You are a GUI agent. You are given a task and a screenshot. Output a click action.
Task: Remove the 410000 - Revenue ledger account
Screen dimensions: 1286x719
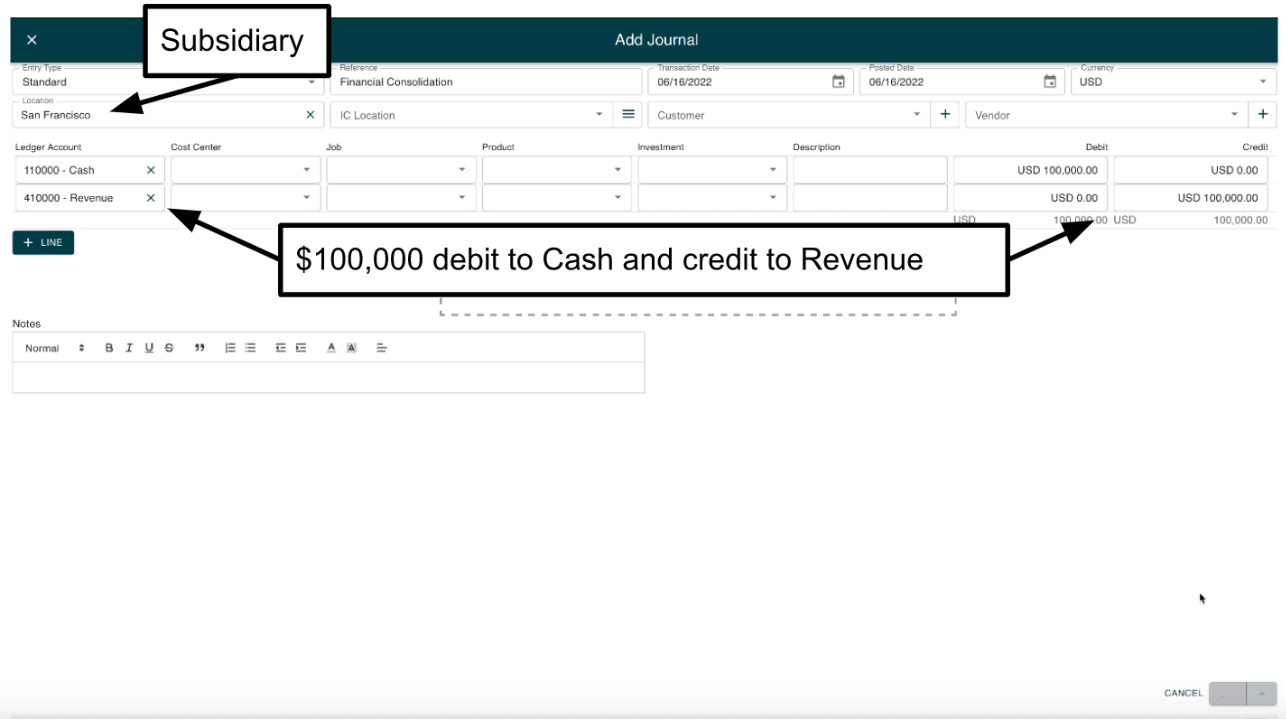click(151, 197)
